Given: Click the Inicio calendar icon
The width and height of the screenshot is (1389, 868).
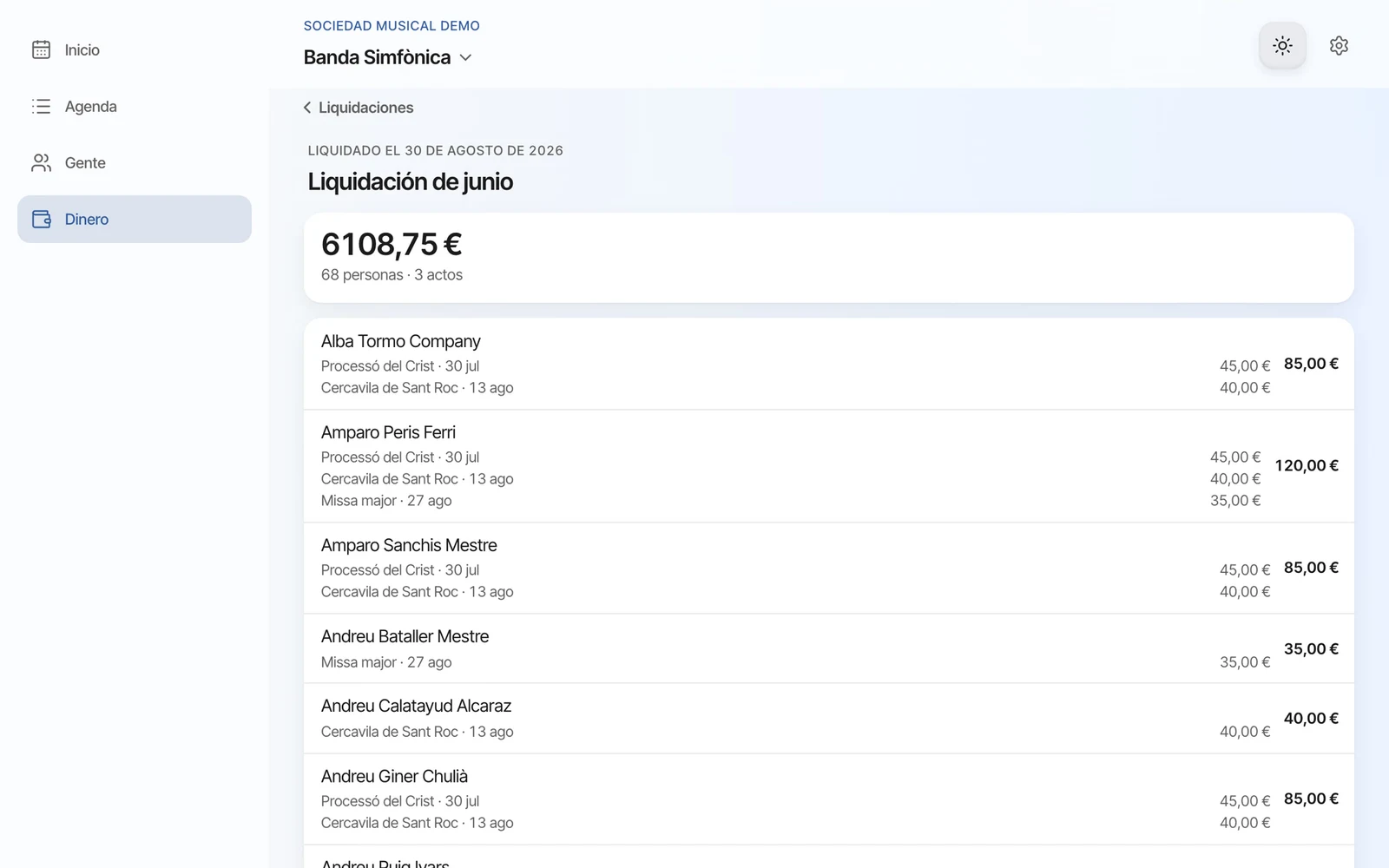Looking at the screenshot, I should point(41,49).
